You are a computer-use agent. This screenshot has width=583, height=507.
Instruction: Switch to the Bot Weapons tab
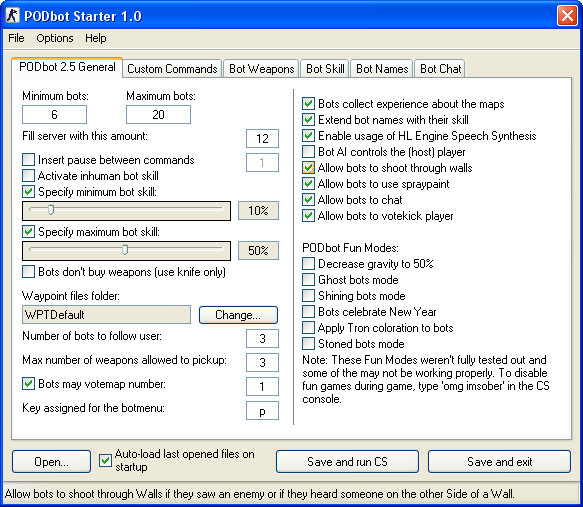pyautogui.click(x=261, y=69)
